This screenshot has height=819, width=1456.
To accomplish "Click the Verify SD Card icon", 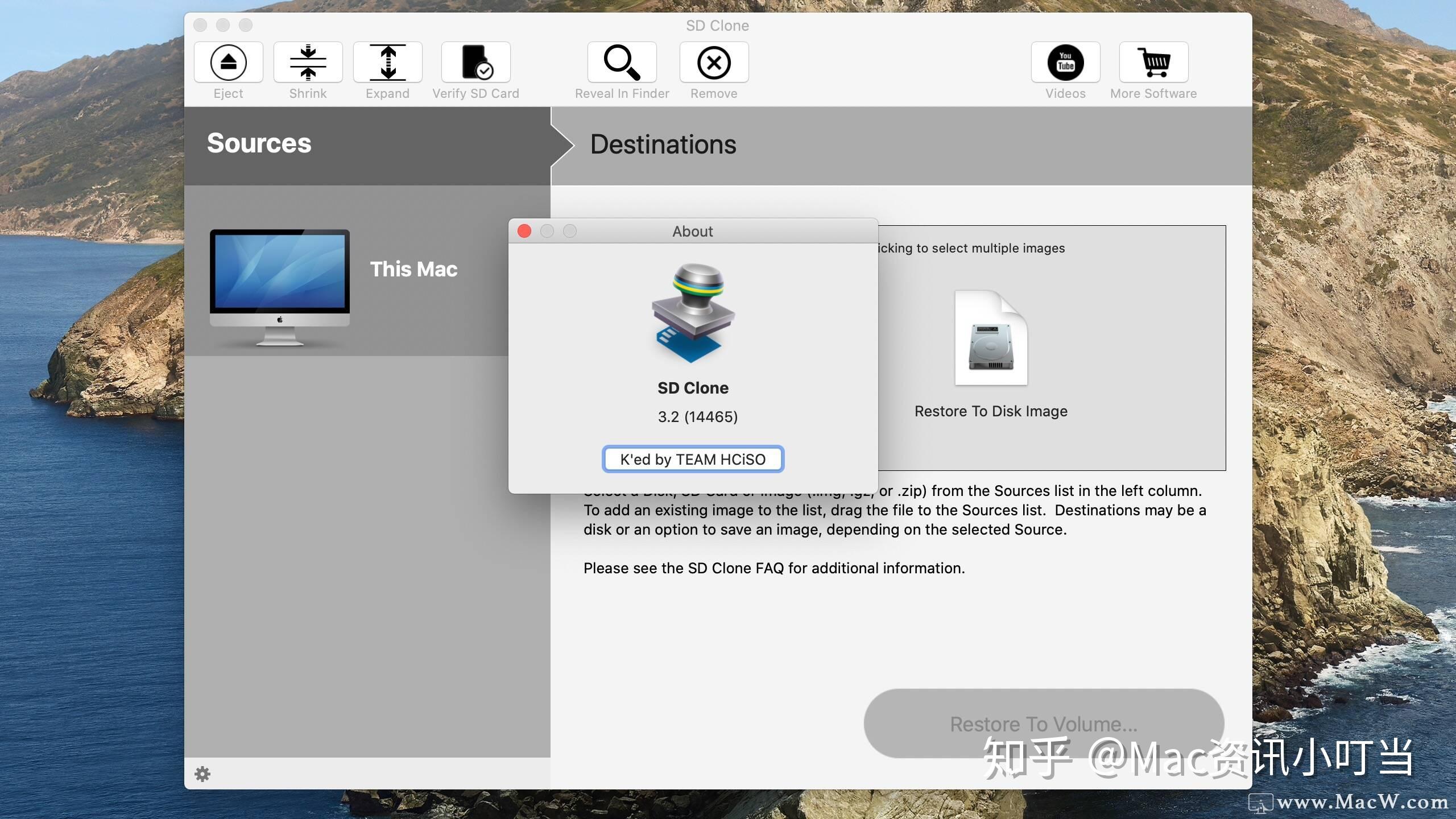I will (476, 63).
